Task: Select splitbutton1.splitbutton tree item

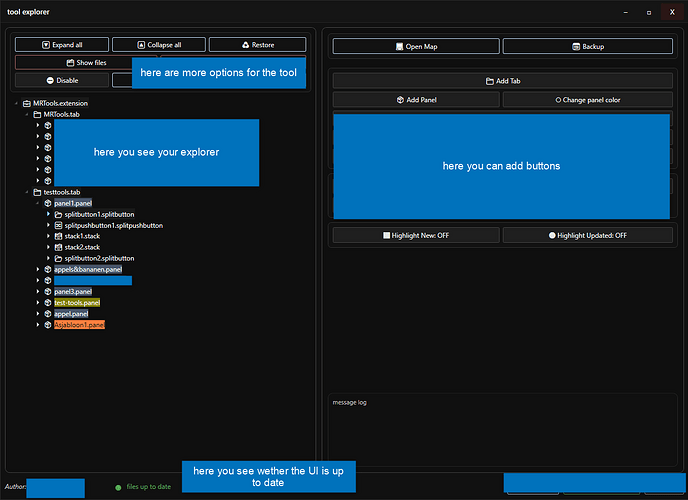Action: pyautogui.click(x=100, y=214)
